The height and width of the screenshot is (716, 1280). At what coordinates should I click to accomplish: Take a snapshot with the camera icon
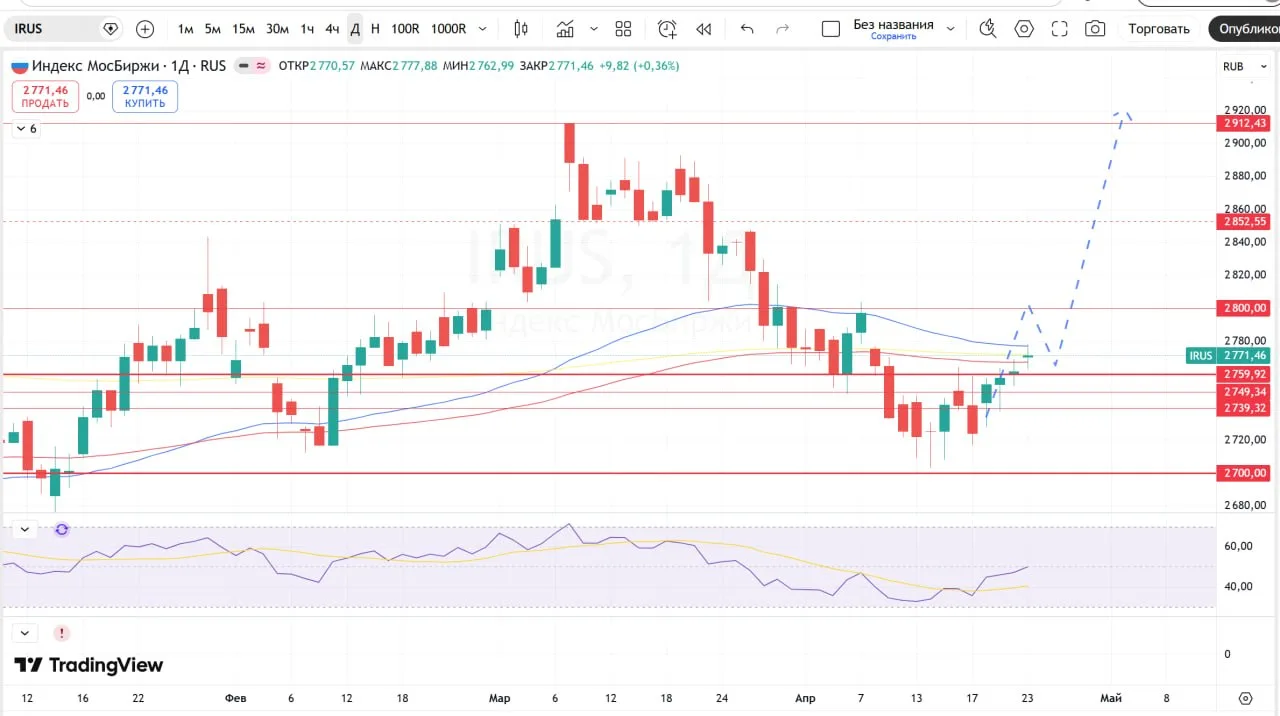point(1096,29)
